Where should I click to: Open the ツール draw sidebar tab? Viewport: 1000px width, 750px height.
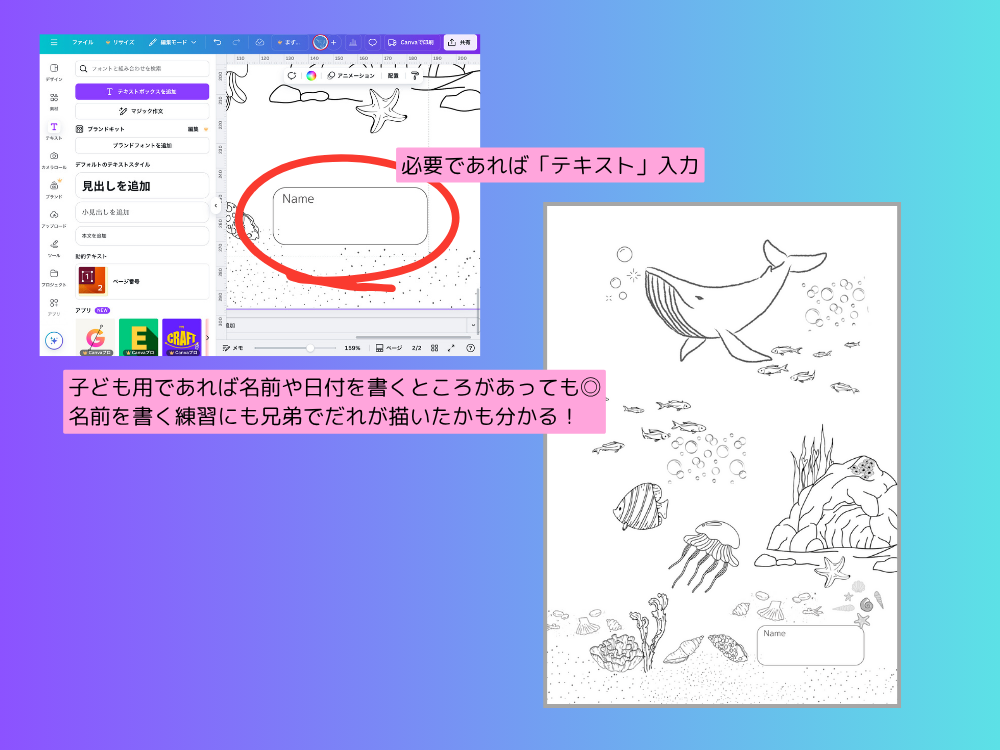[54, 248]
